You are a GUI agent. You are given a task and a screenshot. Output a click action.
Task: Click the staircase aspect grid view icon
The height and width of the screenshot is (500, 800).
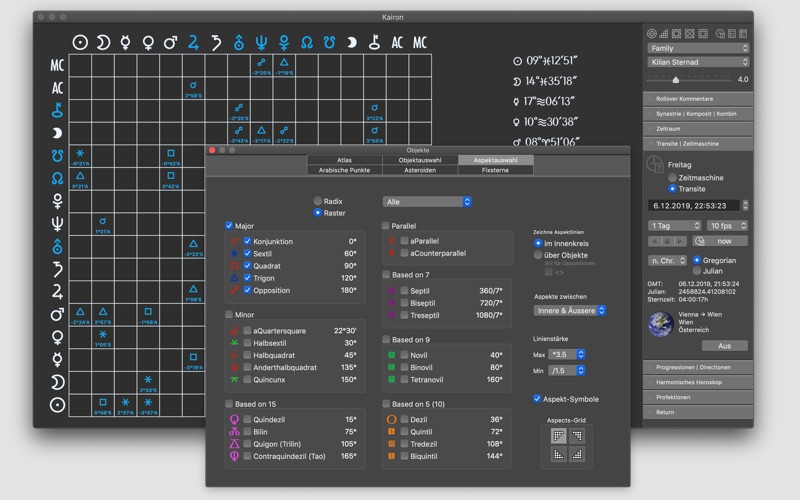pos(664,34)
